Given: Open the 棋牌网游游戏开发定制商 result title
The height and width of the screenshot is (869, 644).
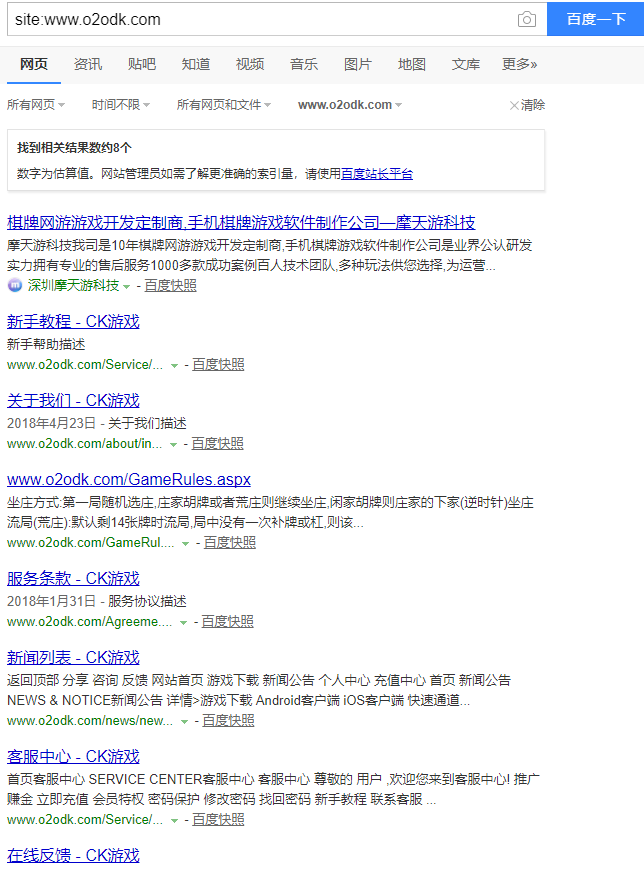Looking at the screenshot, I should point(241,223).
